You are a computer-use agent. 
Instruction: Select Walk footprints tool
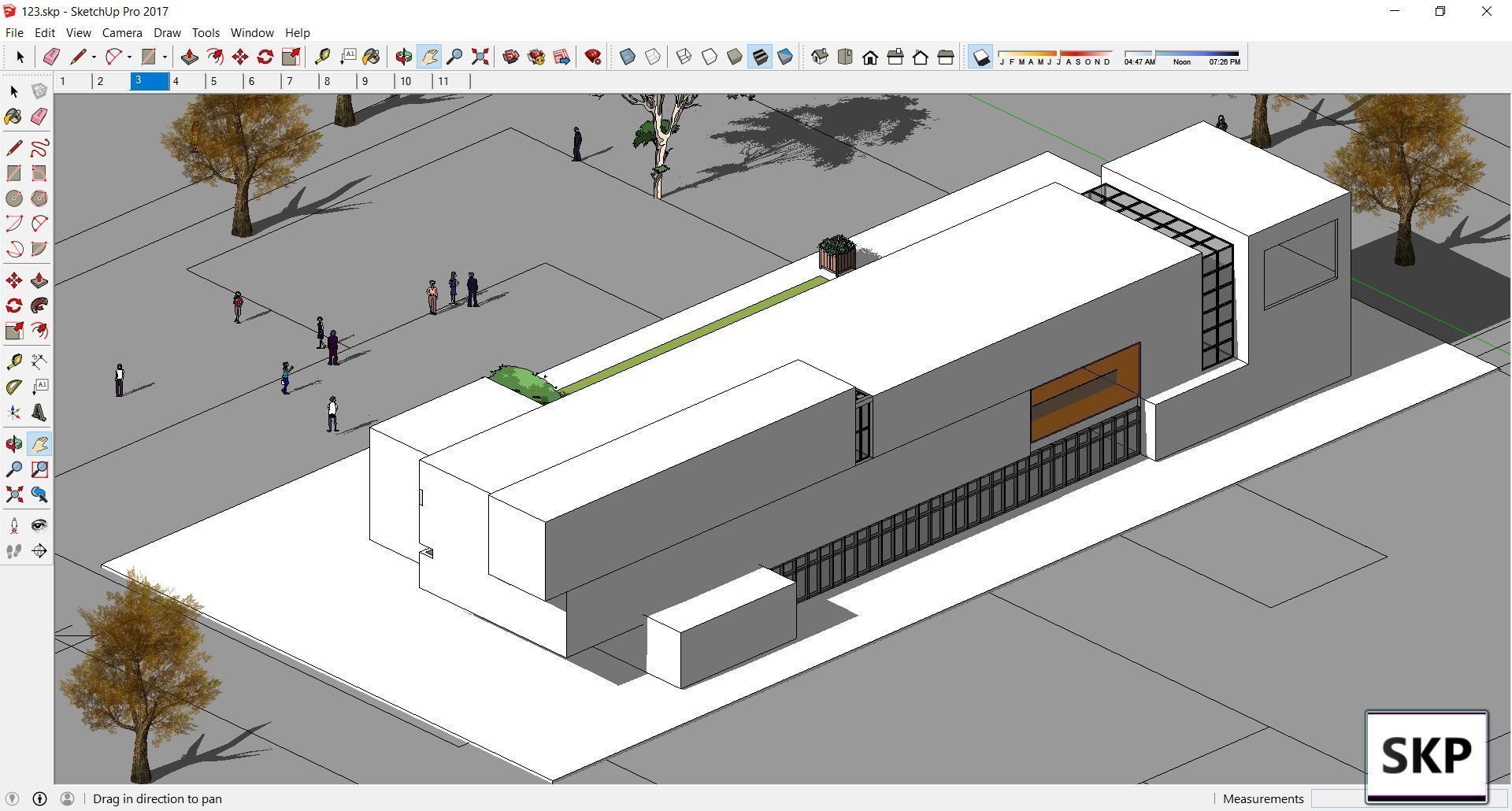point(14,551)
